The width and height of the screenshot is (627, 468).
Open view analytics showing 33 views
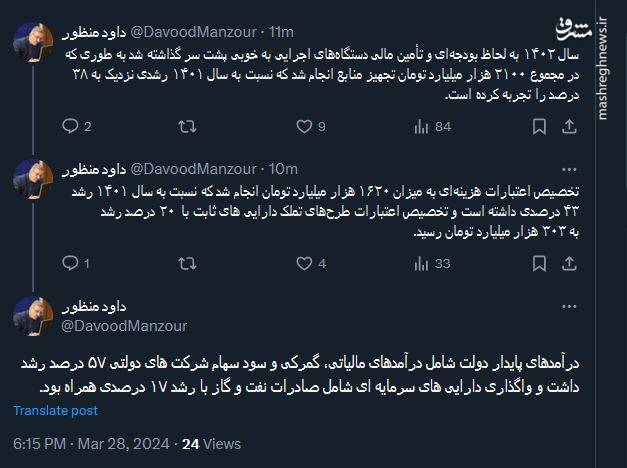pos(420,264)
